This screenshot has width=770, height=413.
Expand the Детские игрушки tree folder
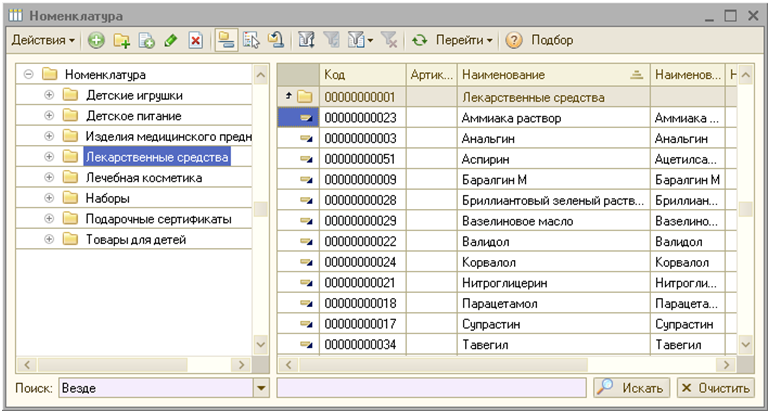(49, 95)
